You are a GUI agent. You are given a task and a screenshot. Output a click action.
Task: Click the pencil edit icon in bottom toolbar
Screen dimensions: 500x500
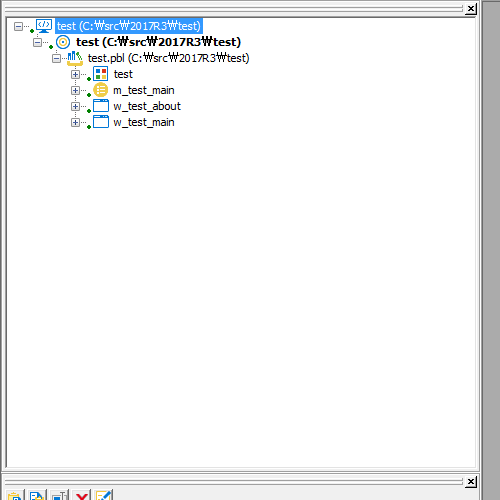click(x=104, y=495)
